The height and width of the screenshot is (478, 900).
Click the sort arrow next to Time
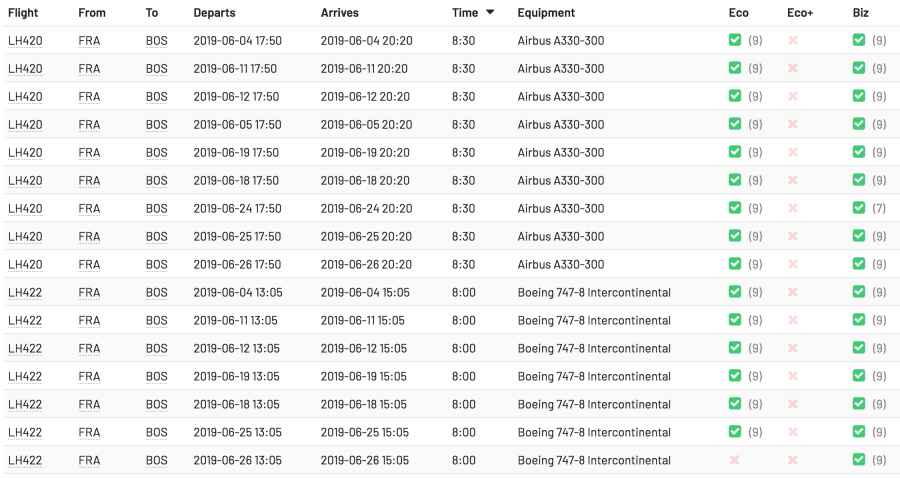[x=490, y=13]
